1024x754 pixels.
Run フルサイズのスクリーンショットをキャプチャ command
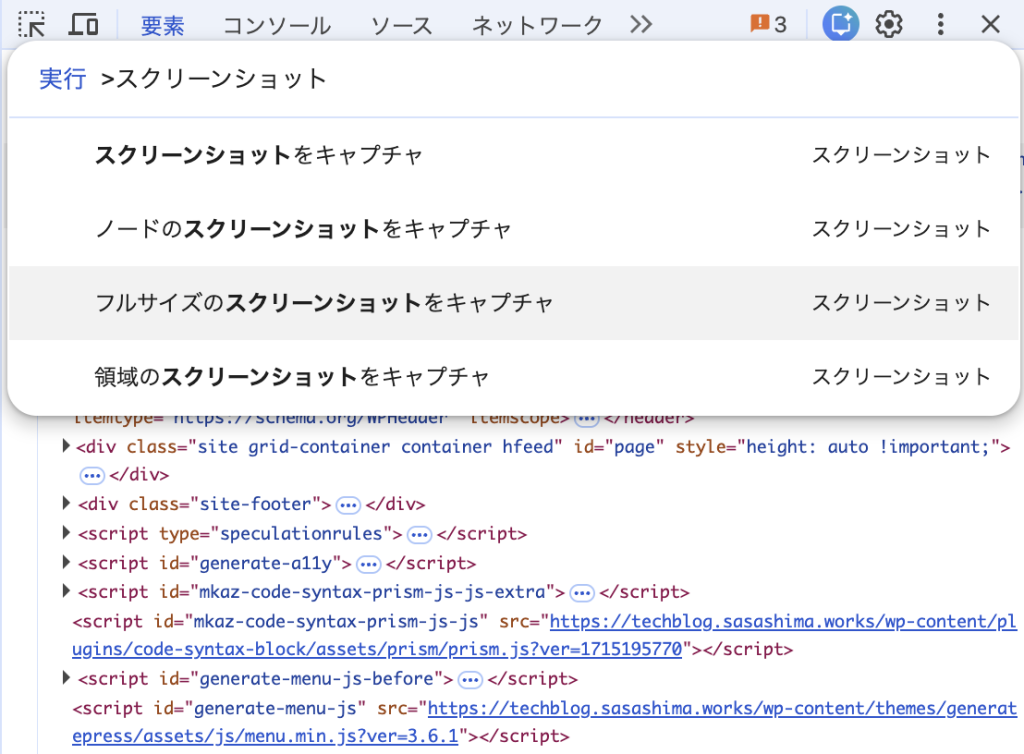point(513,303)
